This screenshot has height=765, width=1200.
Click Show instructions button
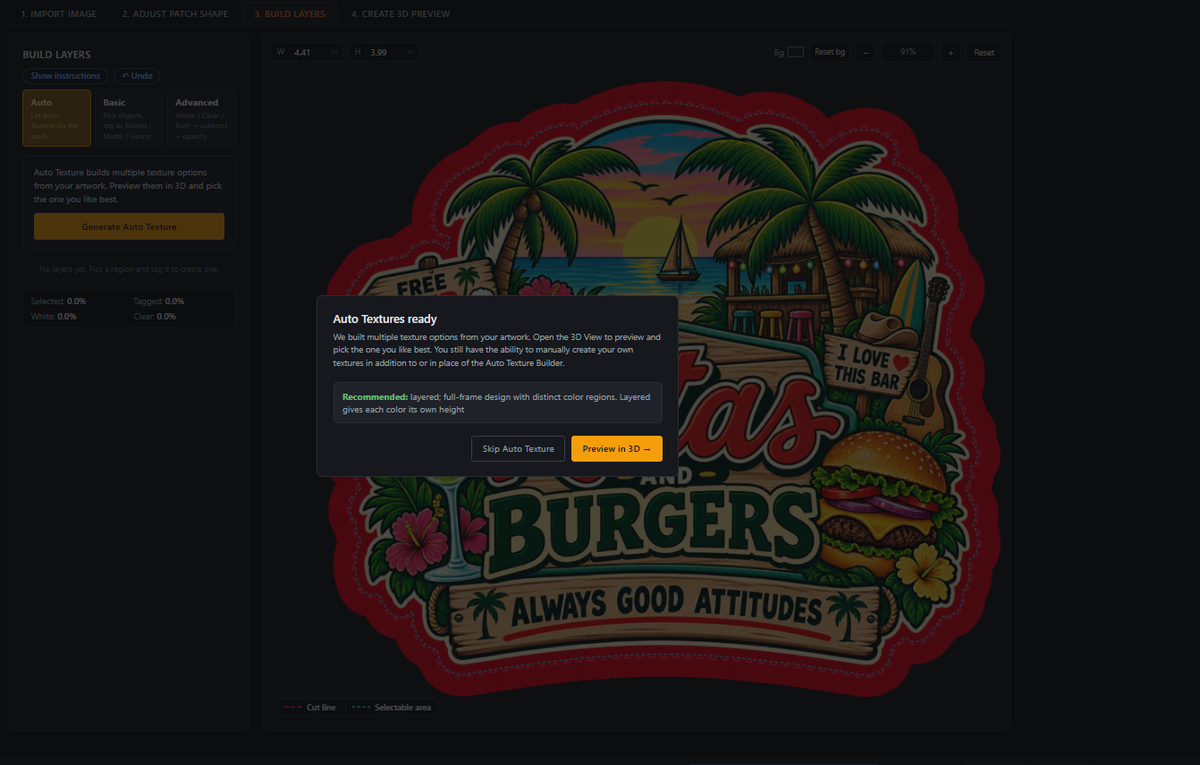66,76
